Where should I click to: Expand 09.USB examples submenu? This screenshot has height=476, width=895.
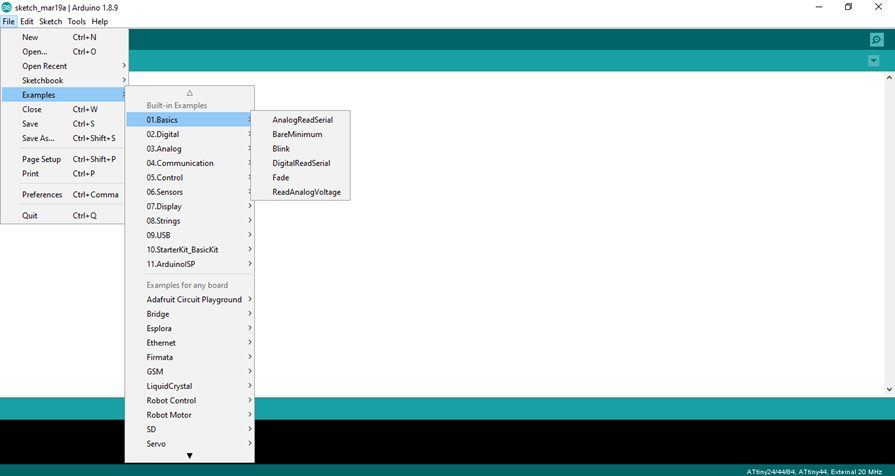pos(190,235)
